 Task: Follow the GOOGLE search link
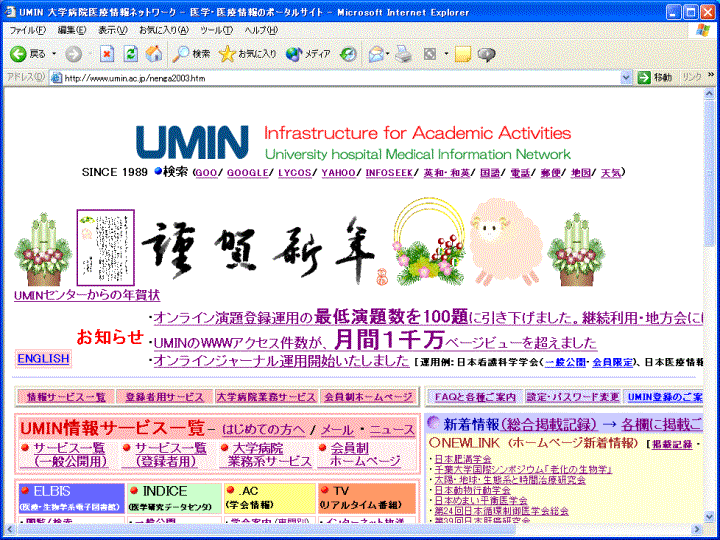247,173
